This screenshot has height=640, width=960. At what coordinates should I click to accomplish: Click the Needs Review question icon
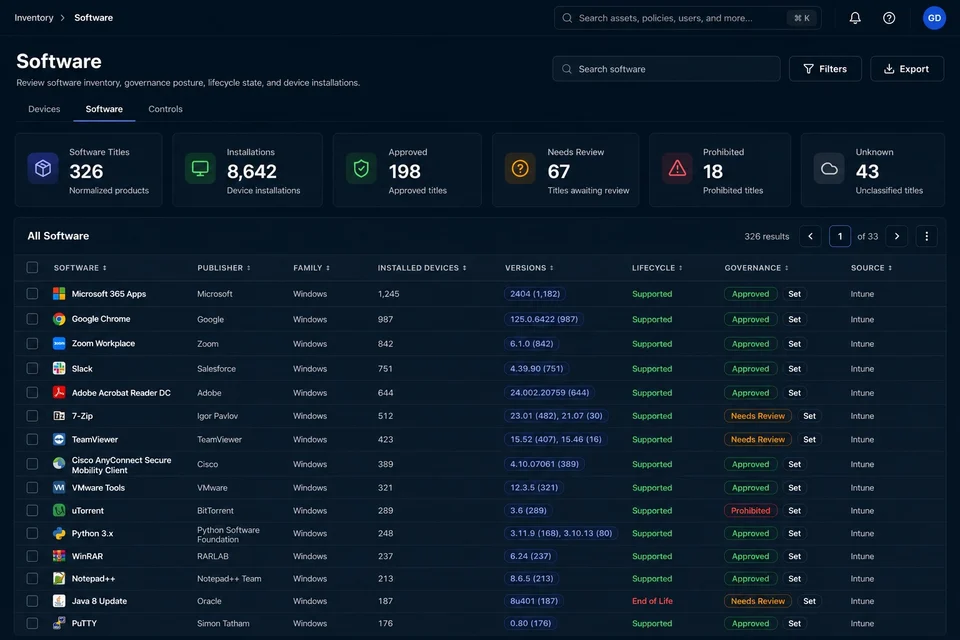tap(520, 168)
